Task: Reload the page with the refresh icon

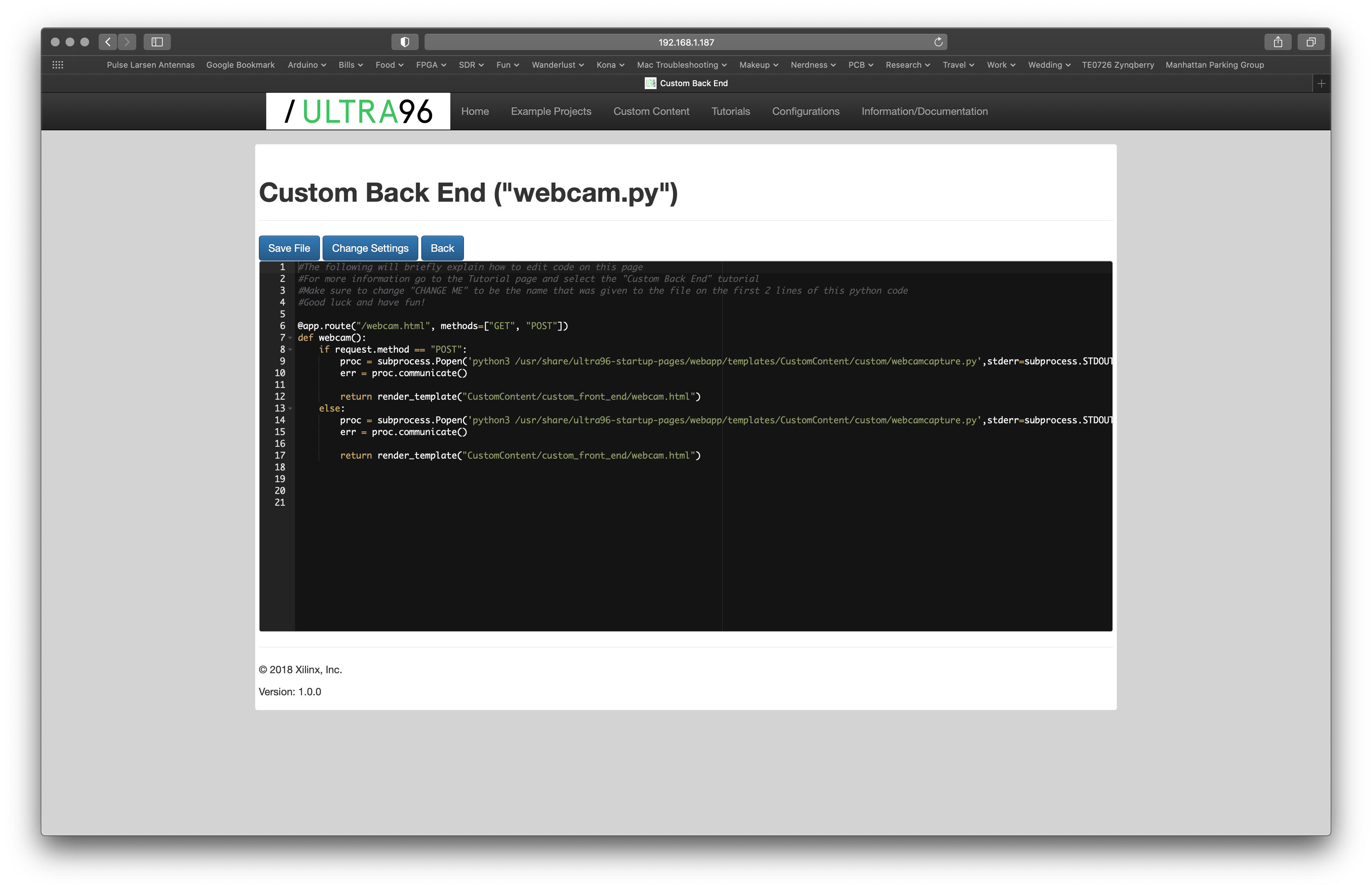Action: pyautogui.click(x=938, y=42)
